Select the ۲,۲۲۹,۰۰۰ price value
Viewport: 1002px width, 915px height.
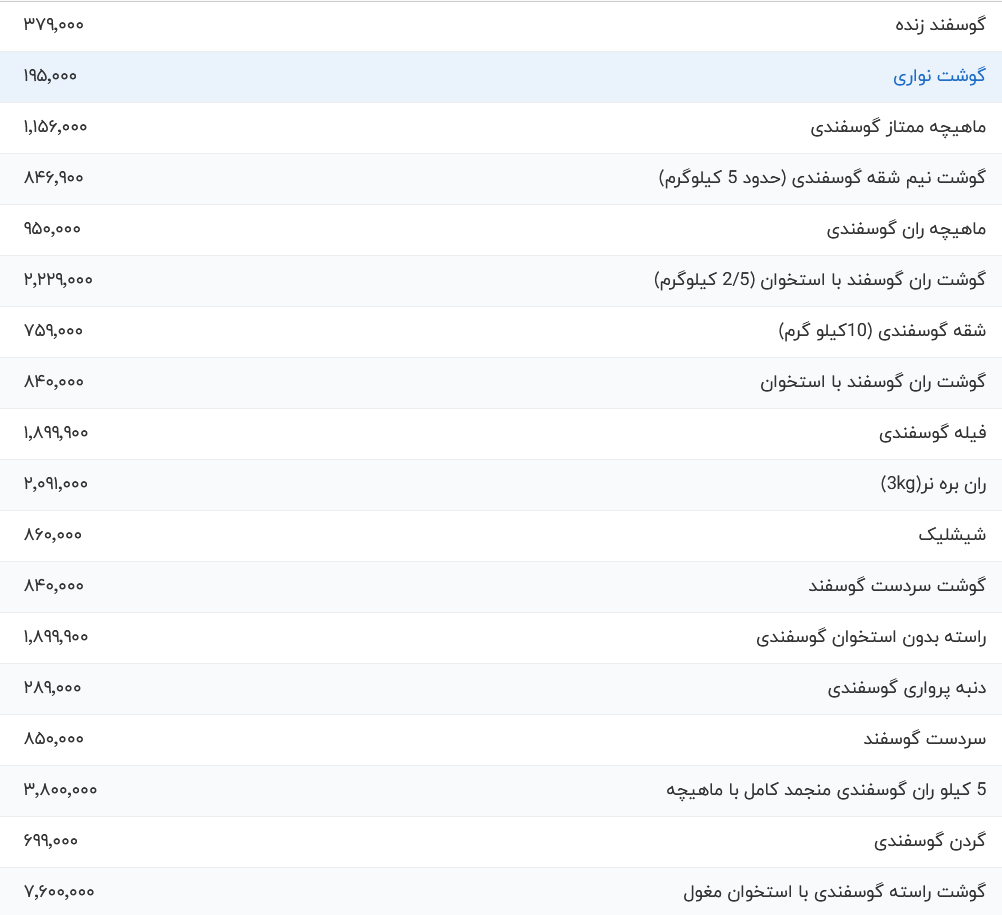click(x=58, y=280)
